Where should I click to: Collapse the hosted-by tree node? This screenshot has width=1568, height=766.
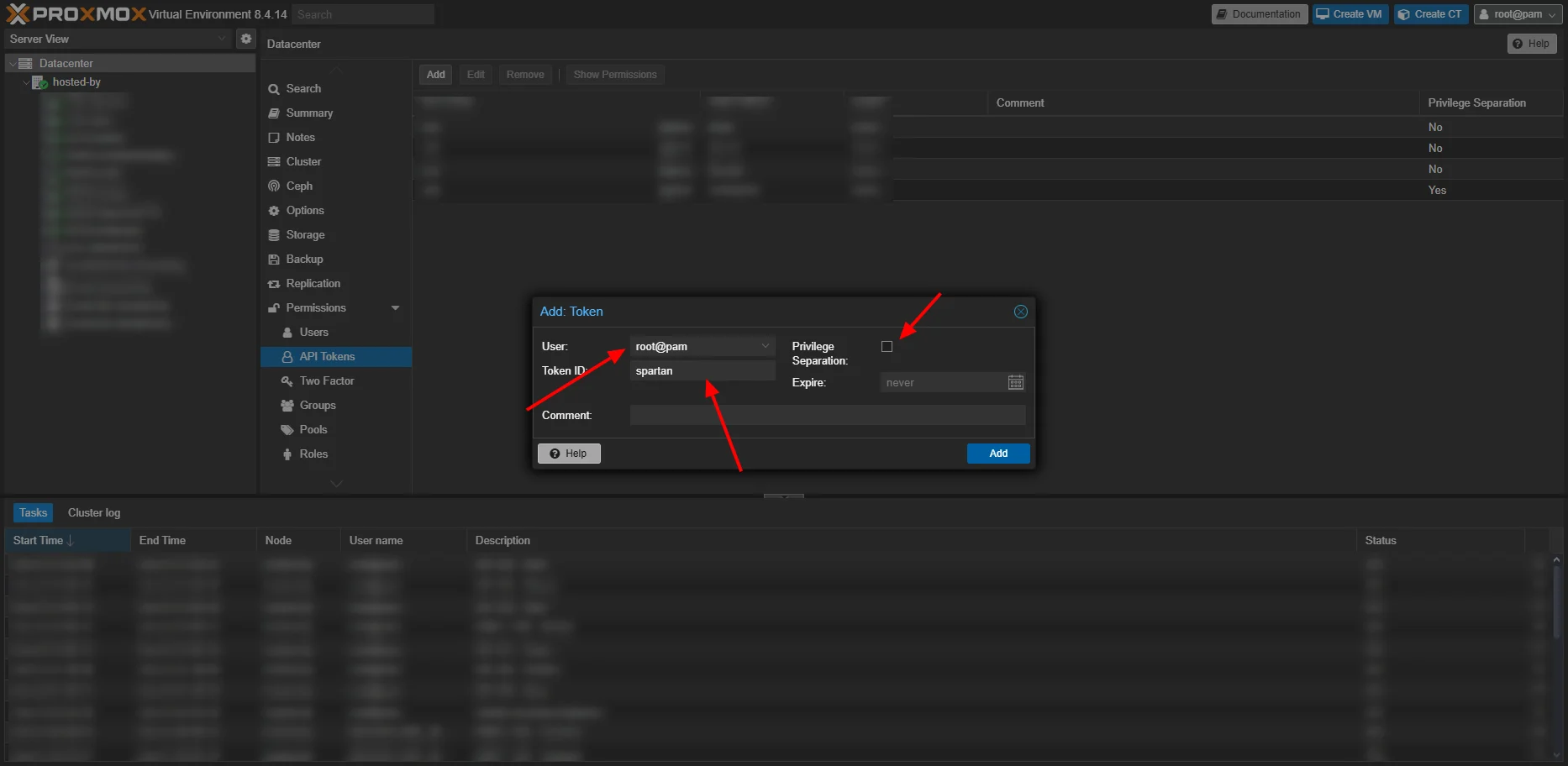26,82
